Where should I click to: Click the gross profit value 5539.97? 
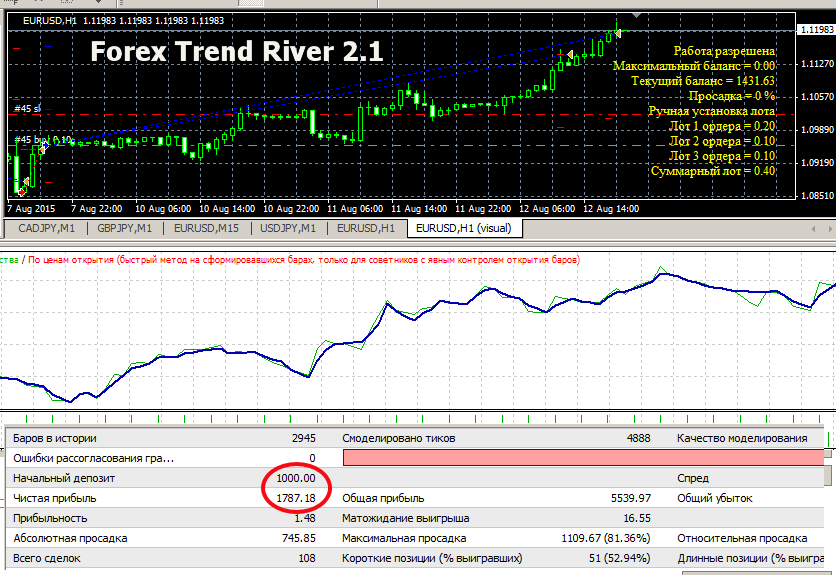point(631,498)
